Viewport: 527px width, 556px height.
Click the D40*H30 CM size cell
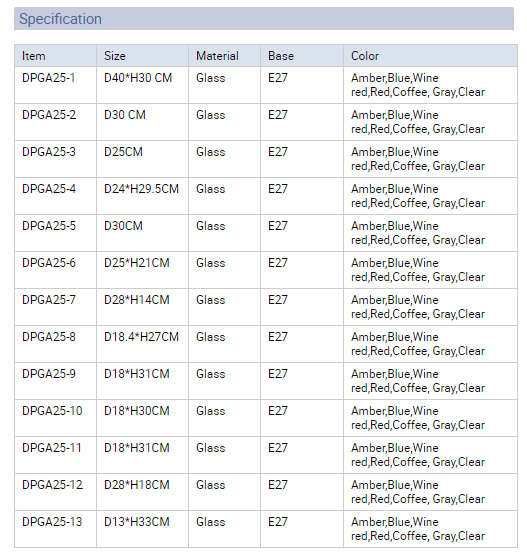point(142,85)
